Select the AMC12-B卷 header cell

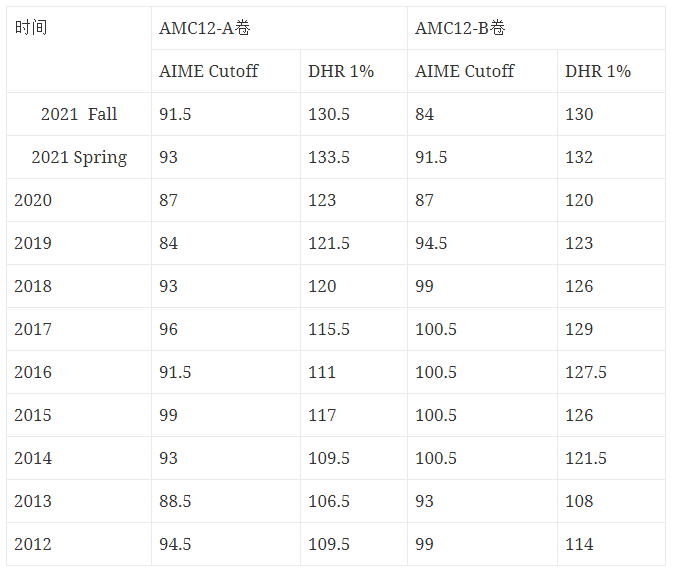(537, 28)
